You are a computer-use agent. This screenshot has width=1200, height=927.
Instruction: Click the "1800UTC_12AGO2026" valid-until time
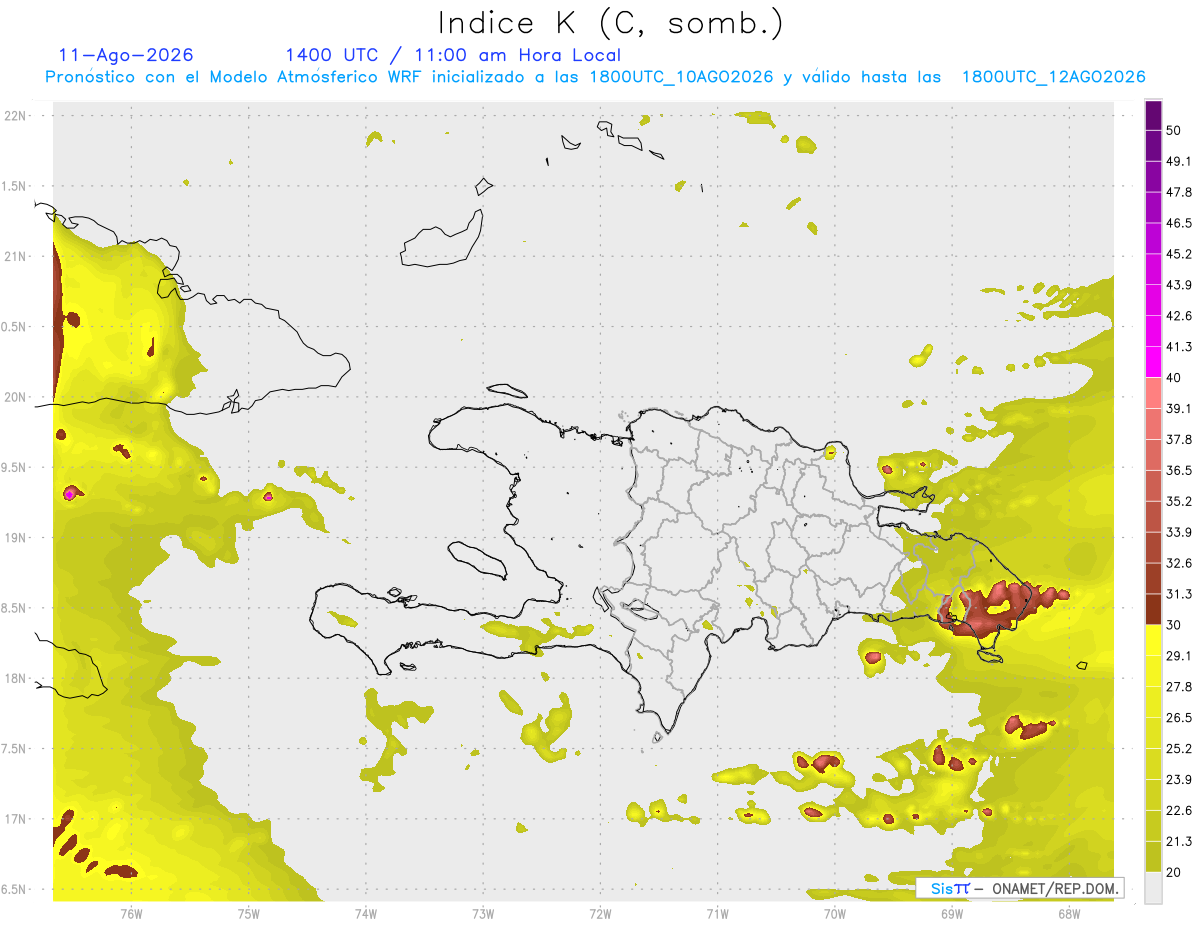pos(1053,77)
